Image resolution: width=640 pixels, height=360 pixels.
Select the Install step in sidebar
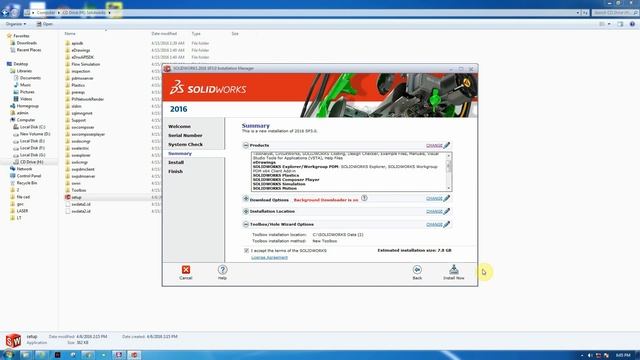(x=176, y=162)
